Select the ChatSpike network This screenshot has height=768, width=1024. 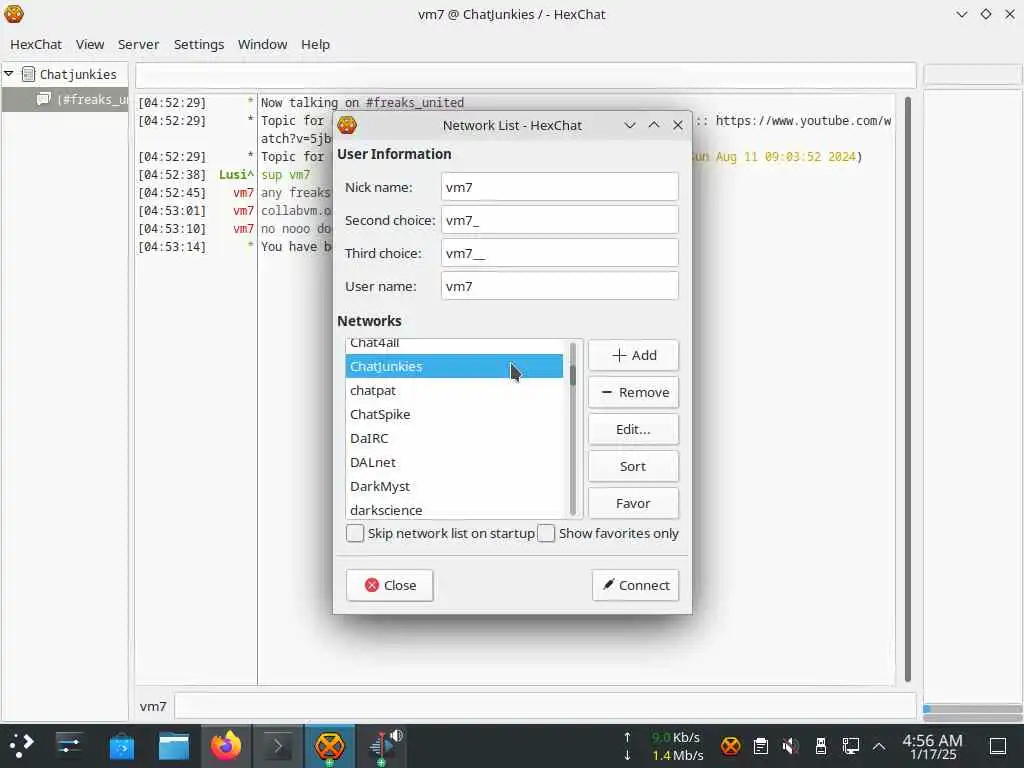coord(454,414)
